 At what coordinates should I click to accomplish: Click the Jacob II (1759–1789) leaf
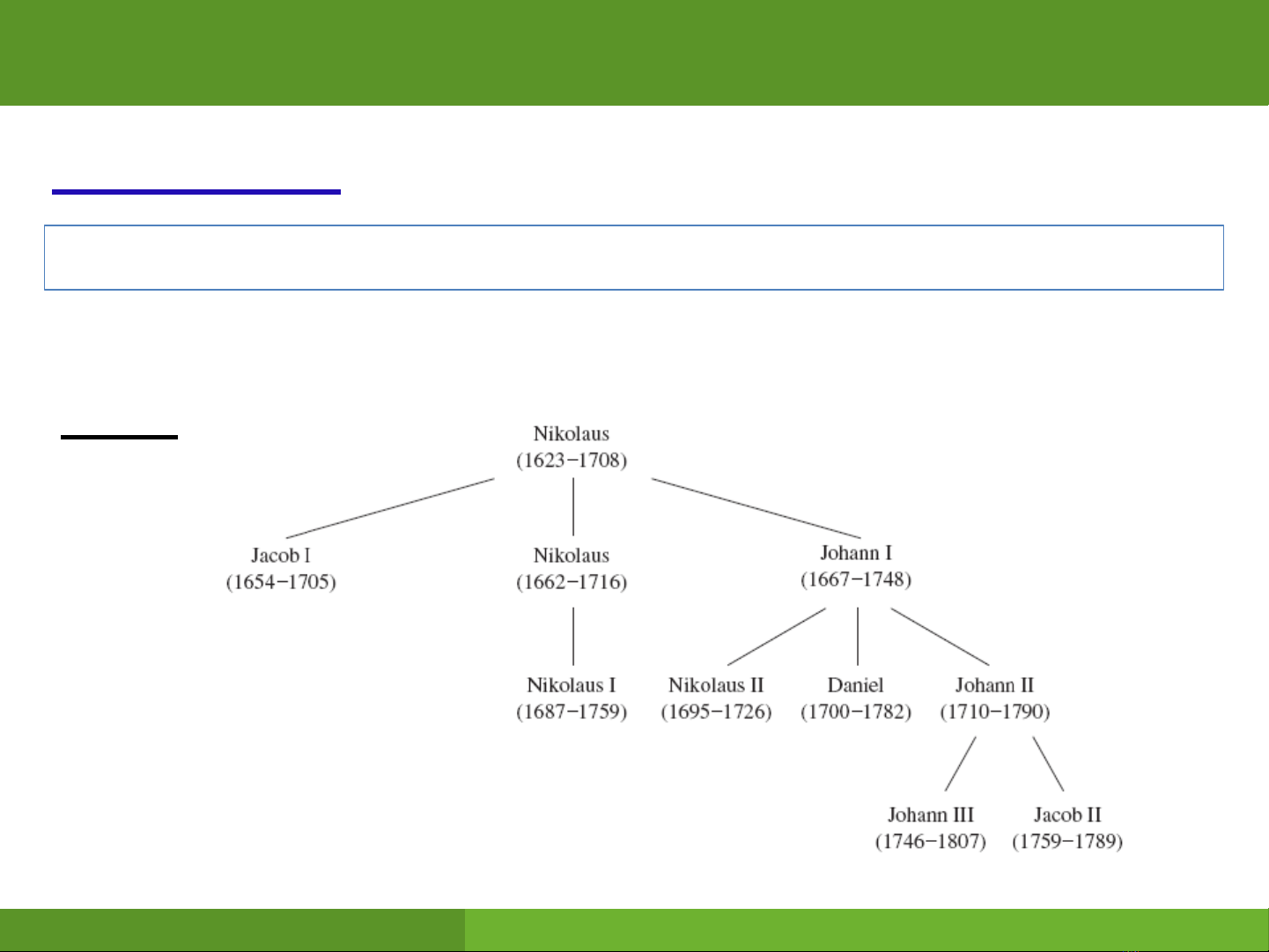point(1067,828)
